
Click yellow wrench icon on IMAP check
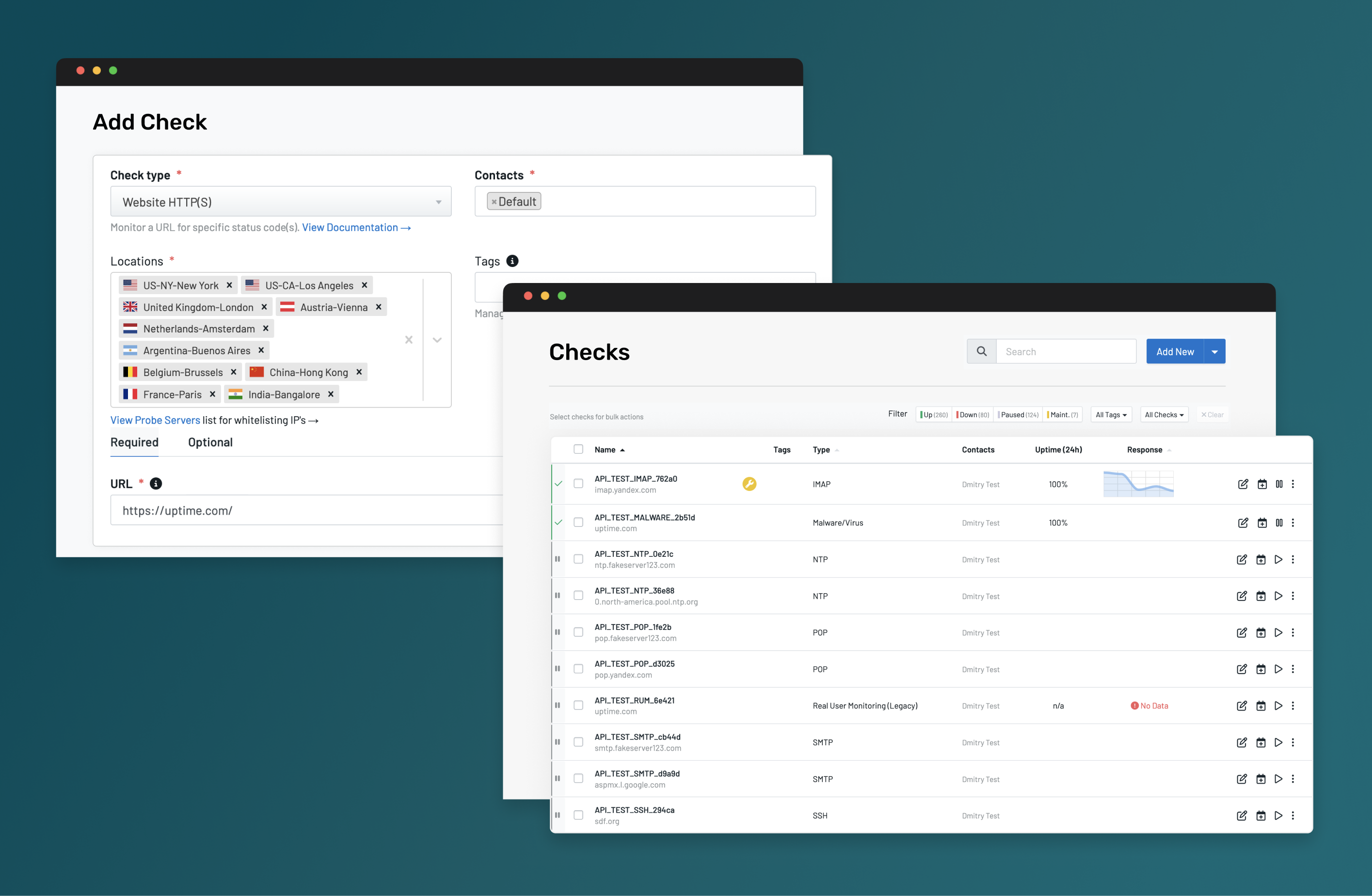(x=749, y=484)
